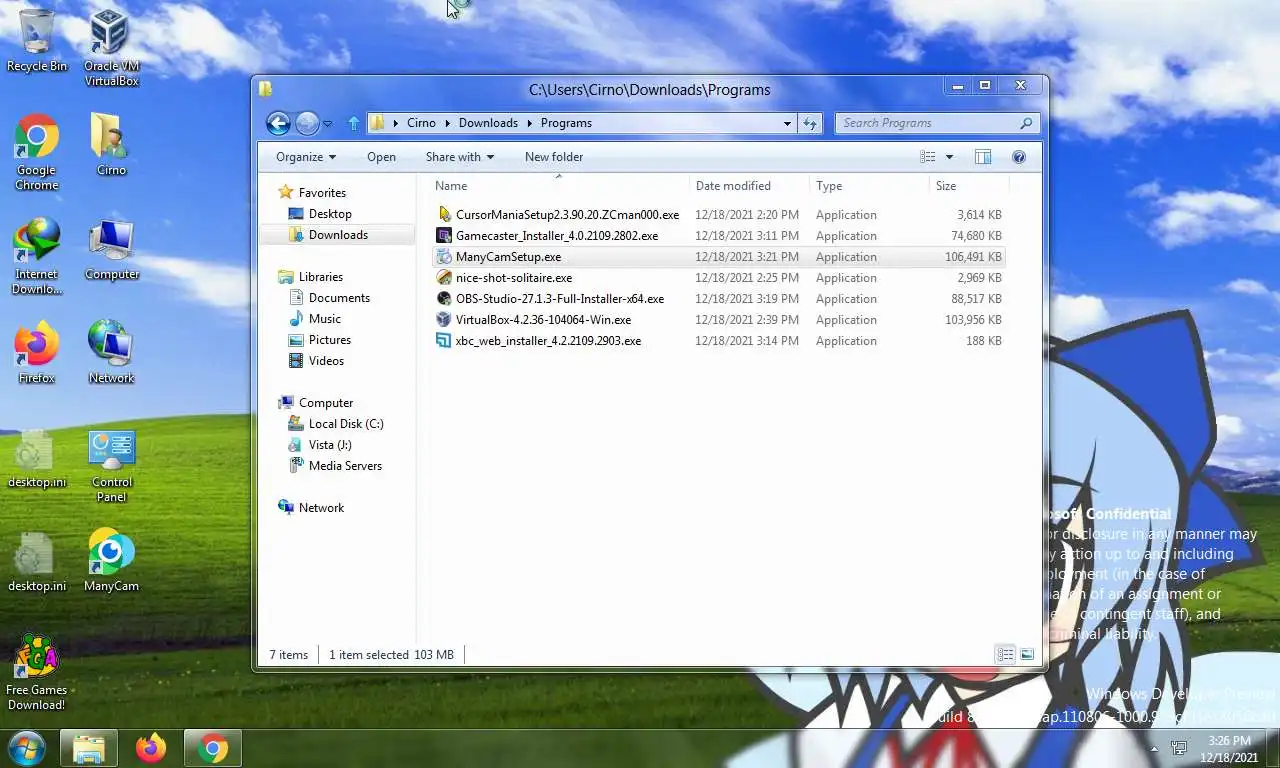
Task: Select desktop.ini above Control Panel row
Action: coord(37,458)
